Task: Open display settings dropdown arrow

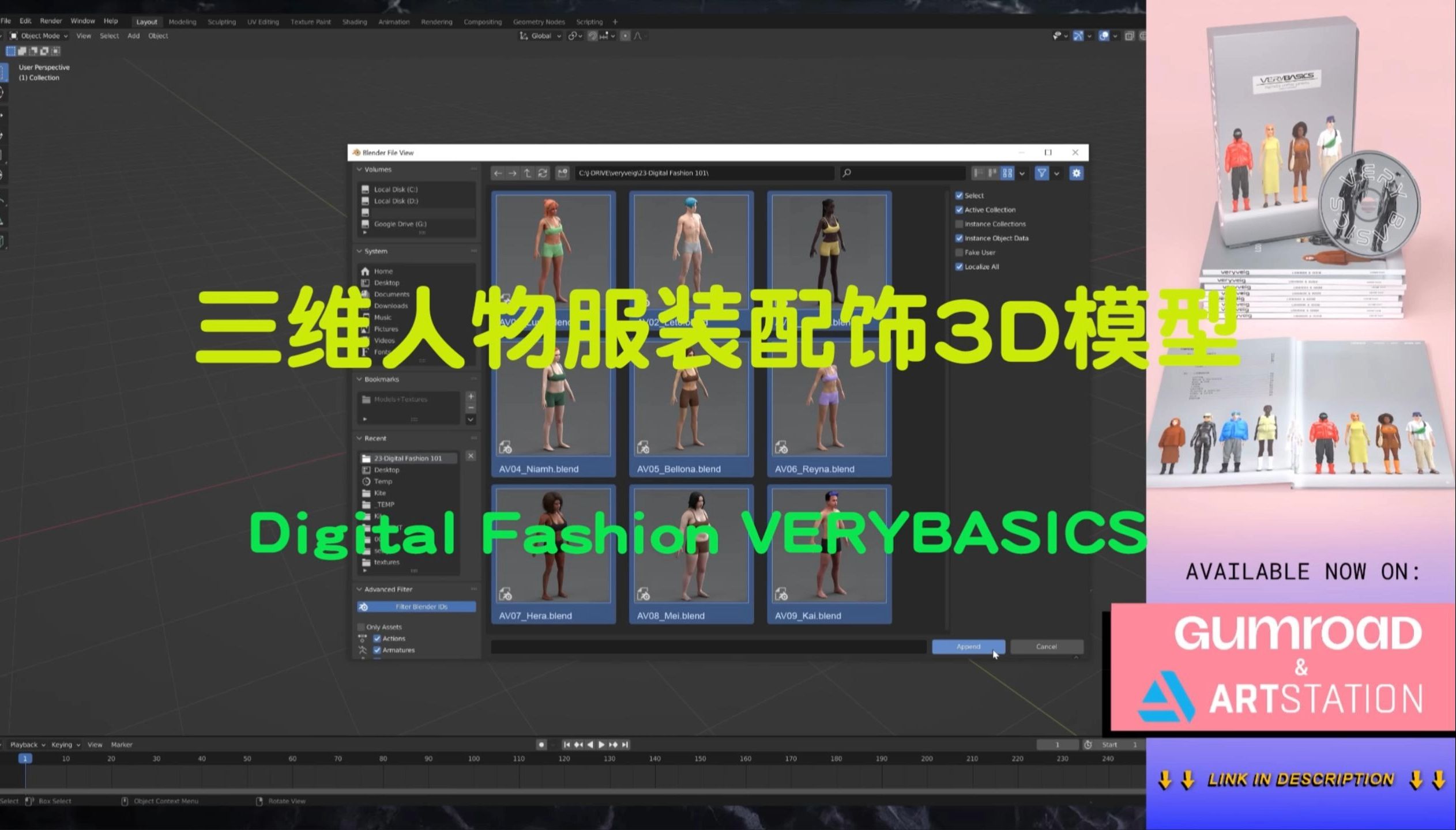Action: (1022, 173)
